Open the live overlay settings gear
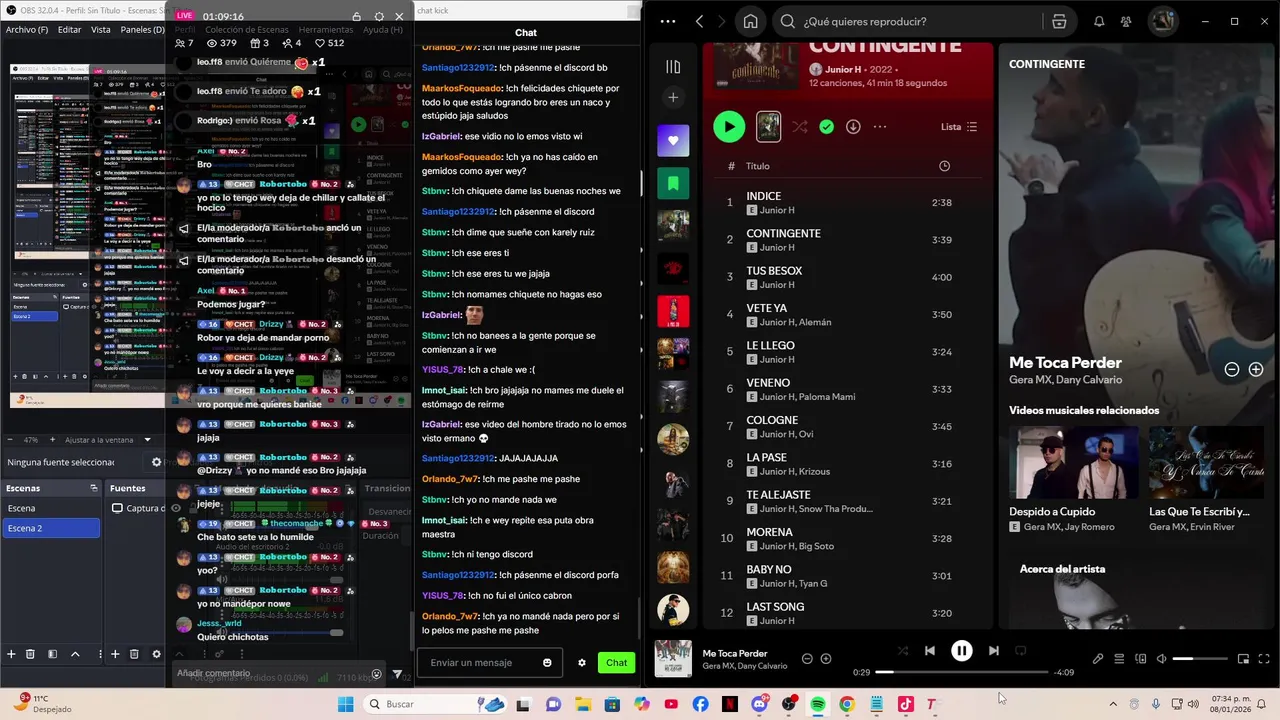This screenshot has width=1280, height=720. tap(379, 17)
